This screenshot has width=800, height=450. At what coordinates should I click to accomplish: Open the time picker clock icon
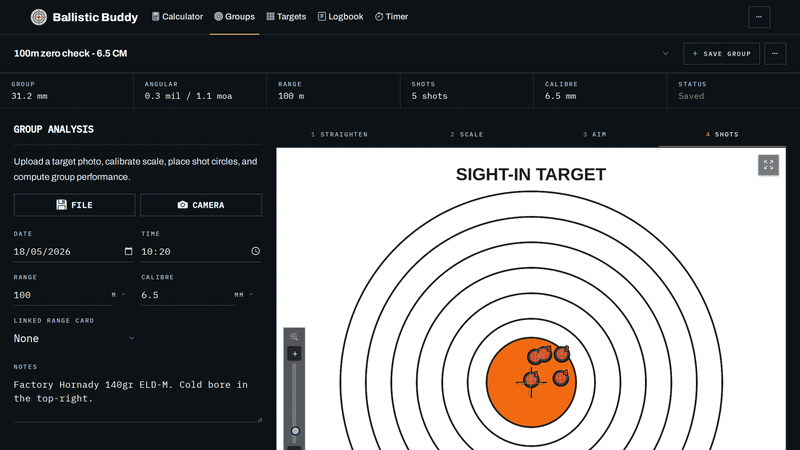(256, 251)
